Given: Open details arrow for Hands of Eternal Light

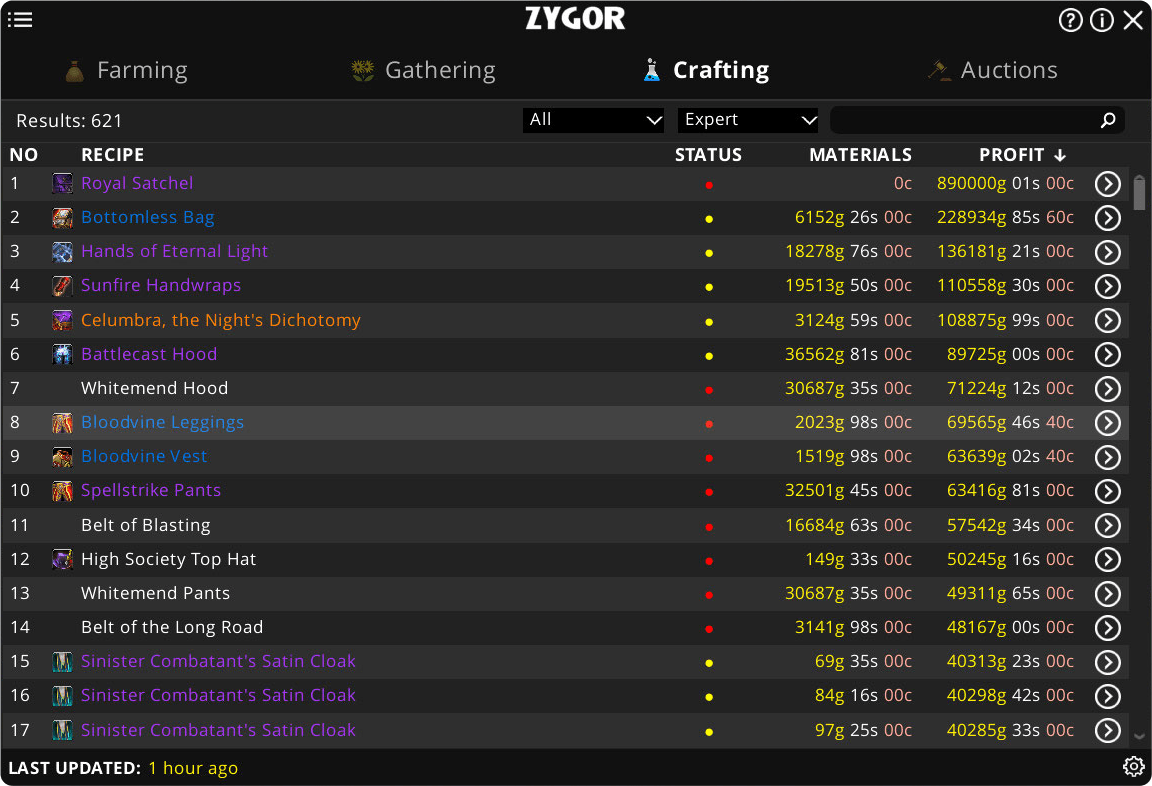Looking at the screenshot, I should [1107, 252].
